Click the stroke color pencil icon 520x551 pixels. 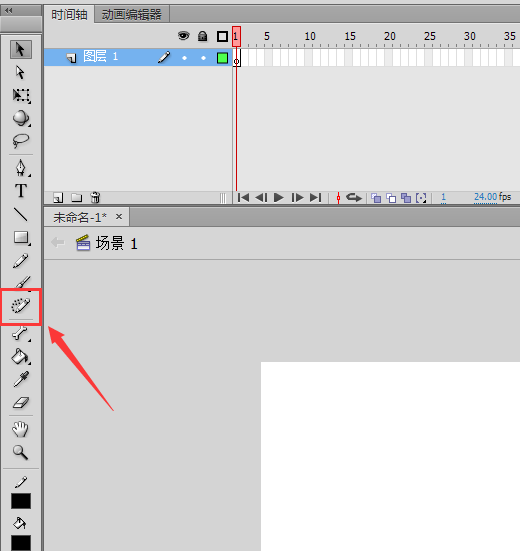pos(21,482)
